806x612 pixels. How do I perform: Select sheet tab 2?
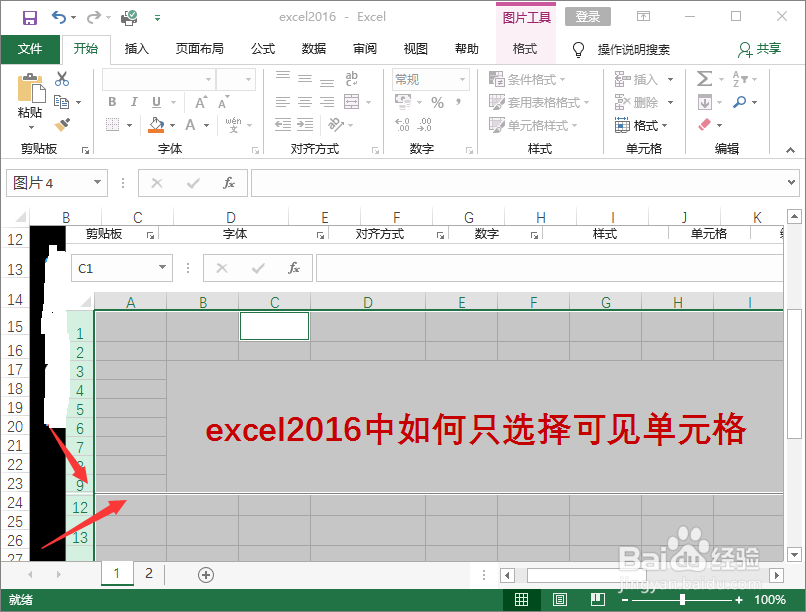click(149, 573)
